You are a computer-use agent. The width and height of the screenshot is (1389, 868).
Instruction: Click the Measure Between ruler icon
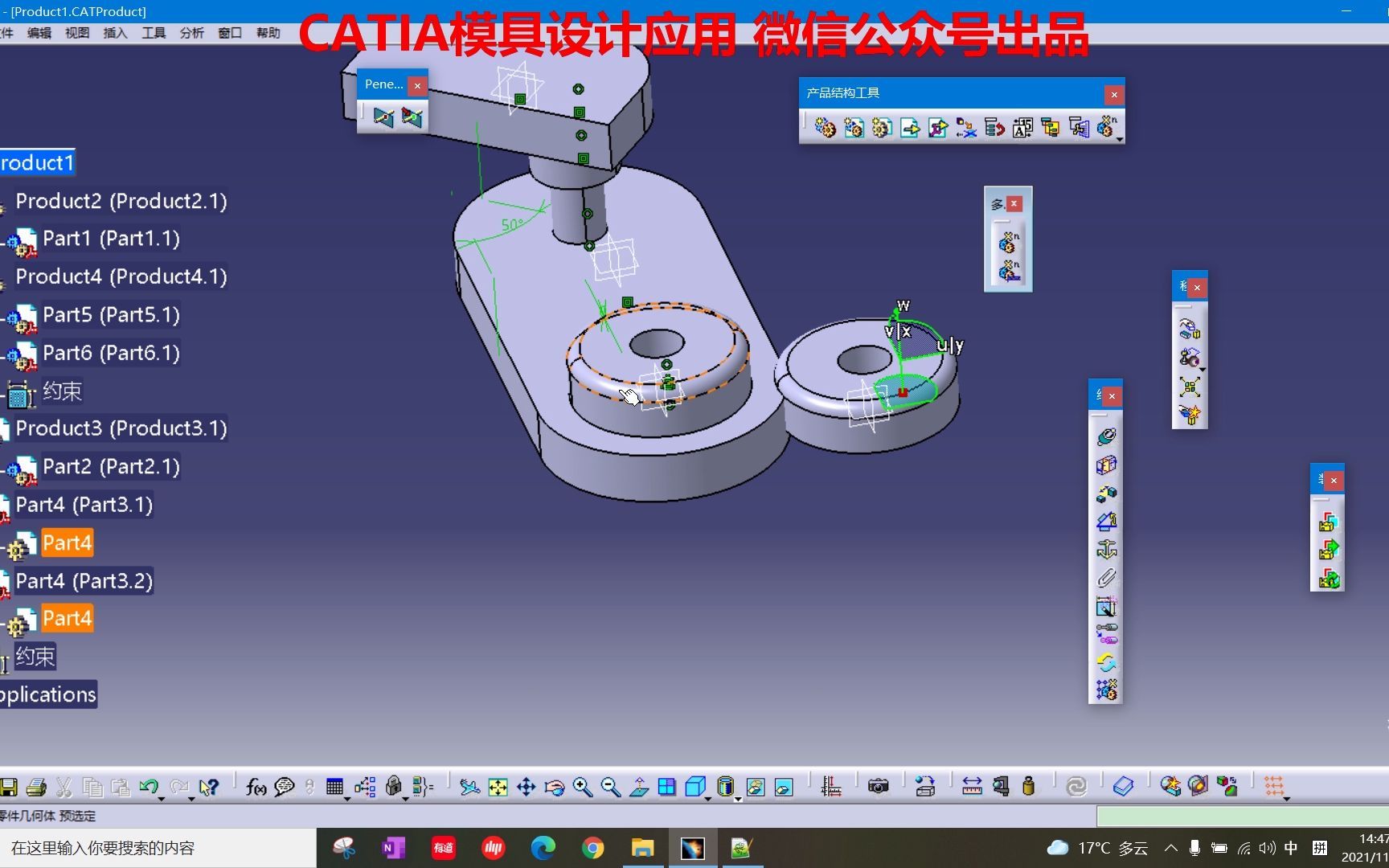(972, 787)
